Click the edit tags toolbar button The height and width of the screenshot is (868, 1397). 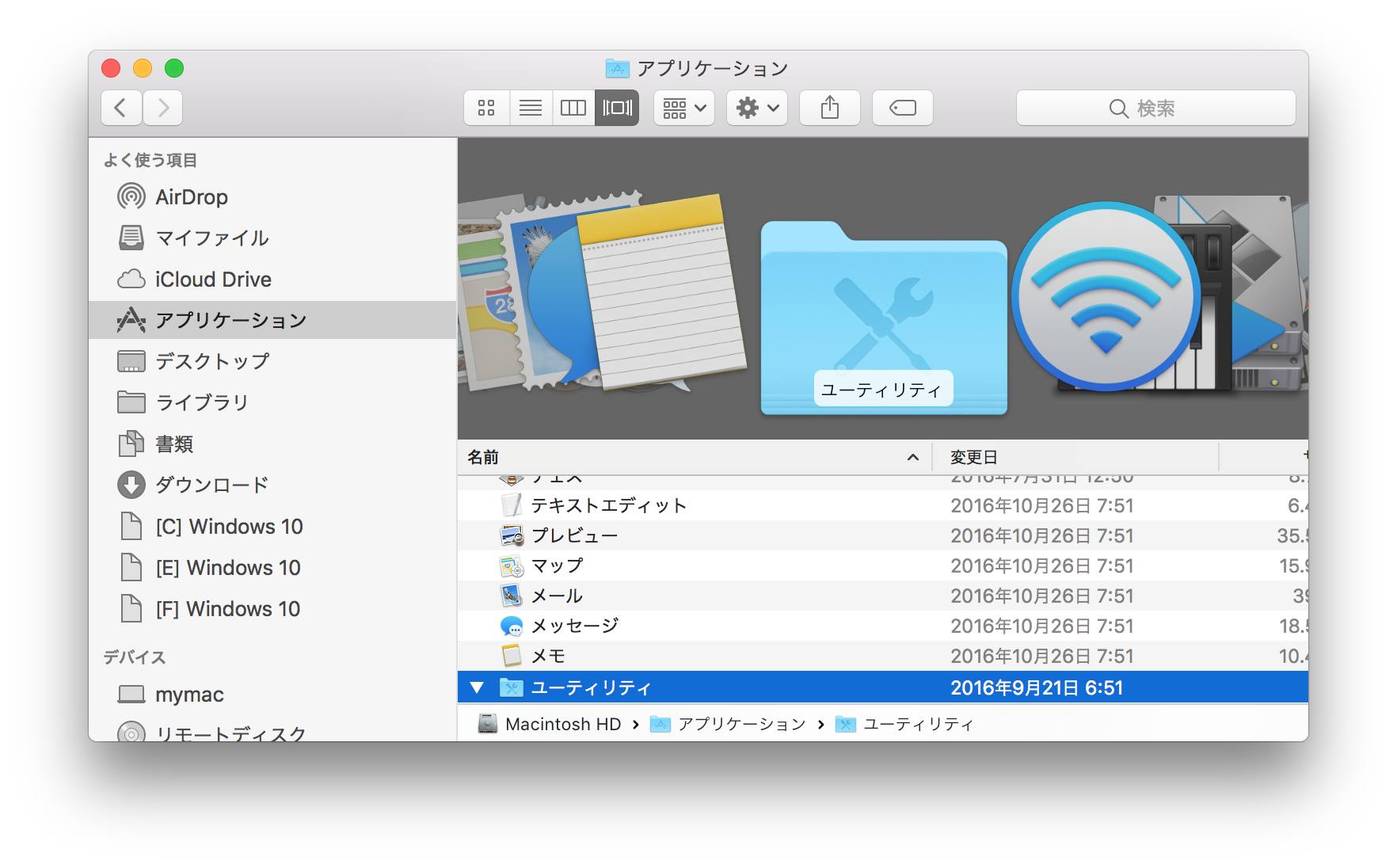[x=903, y=108]
